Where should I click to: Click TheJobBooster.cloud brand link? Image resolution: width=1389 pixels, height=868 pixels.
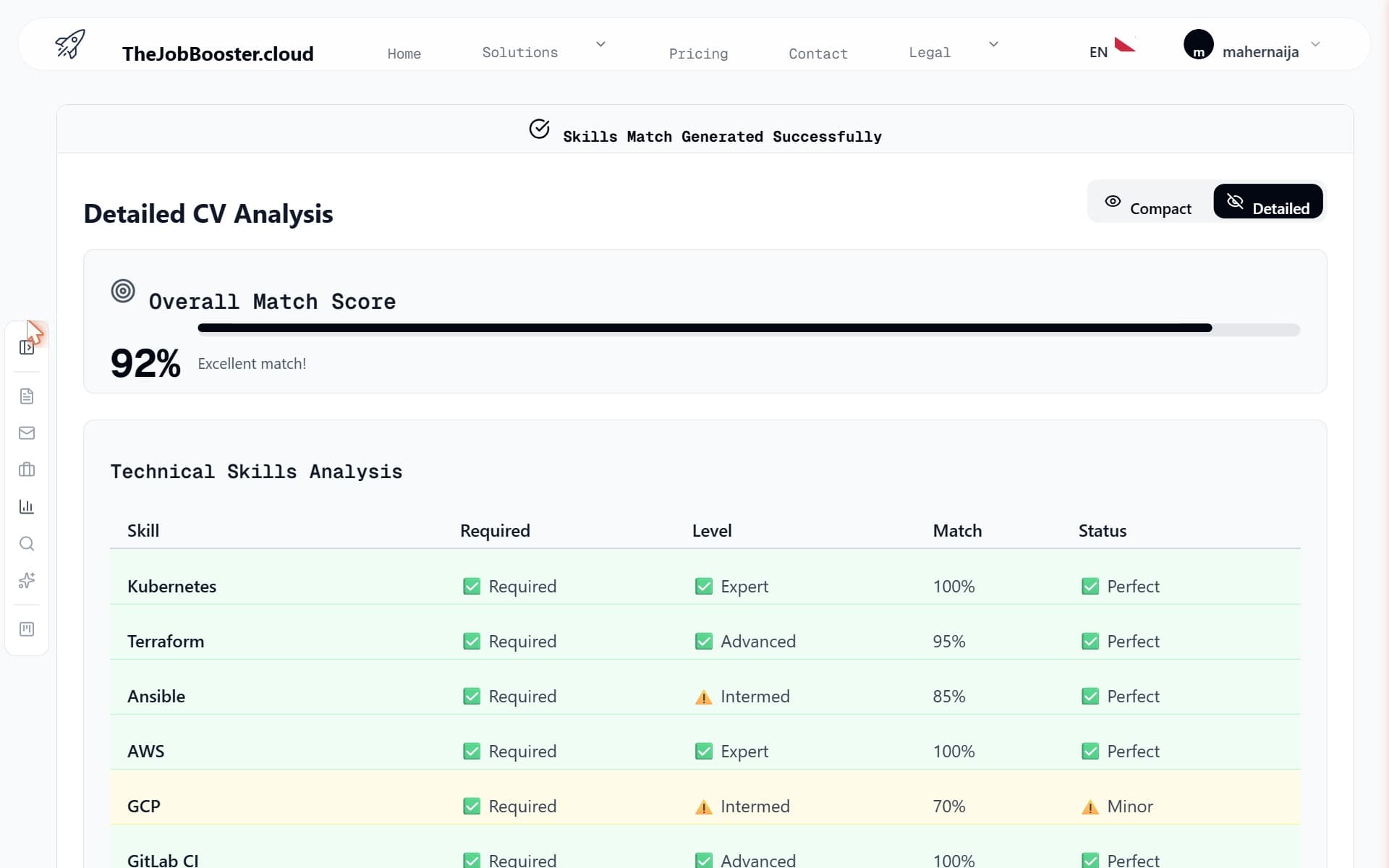pos(218,54)
